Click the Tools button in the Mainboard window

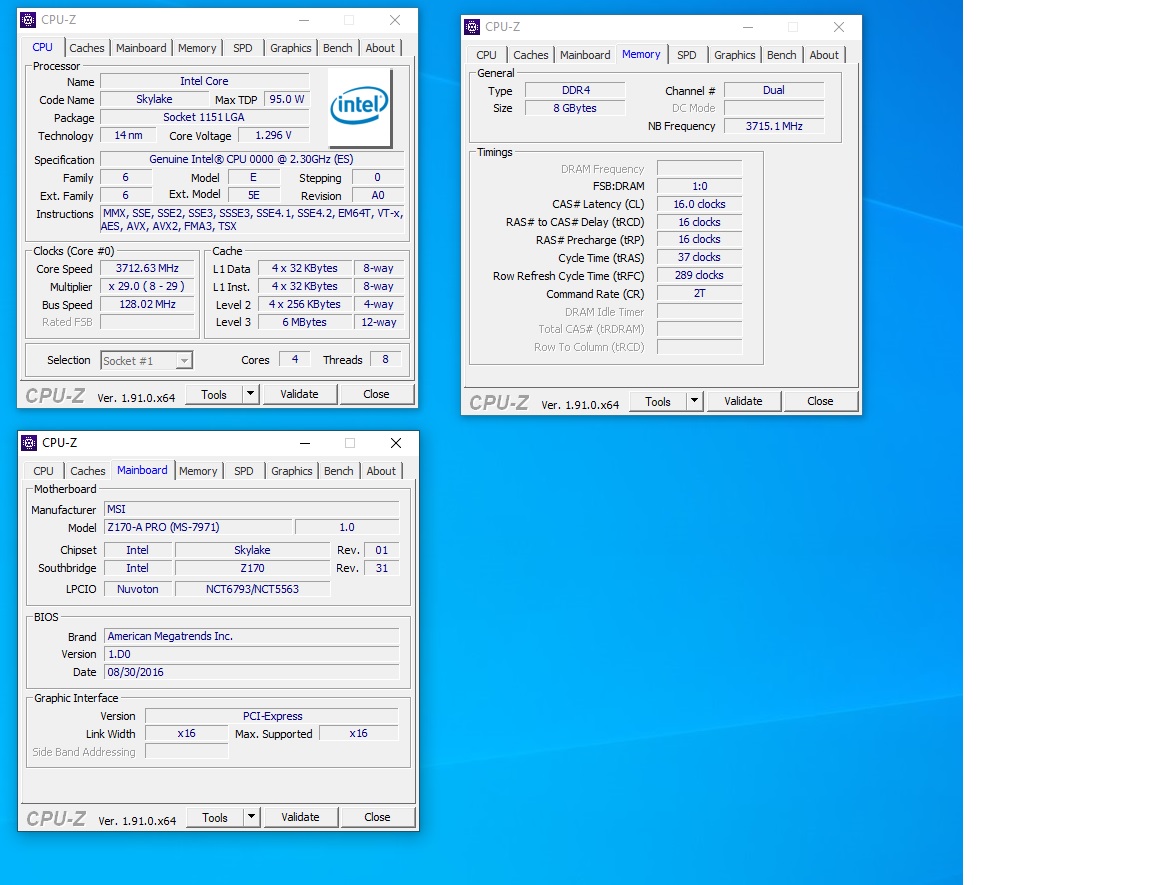pyautogui.click(x=215, y=817)
